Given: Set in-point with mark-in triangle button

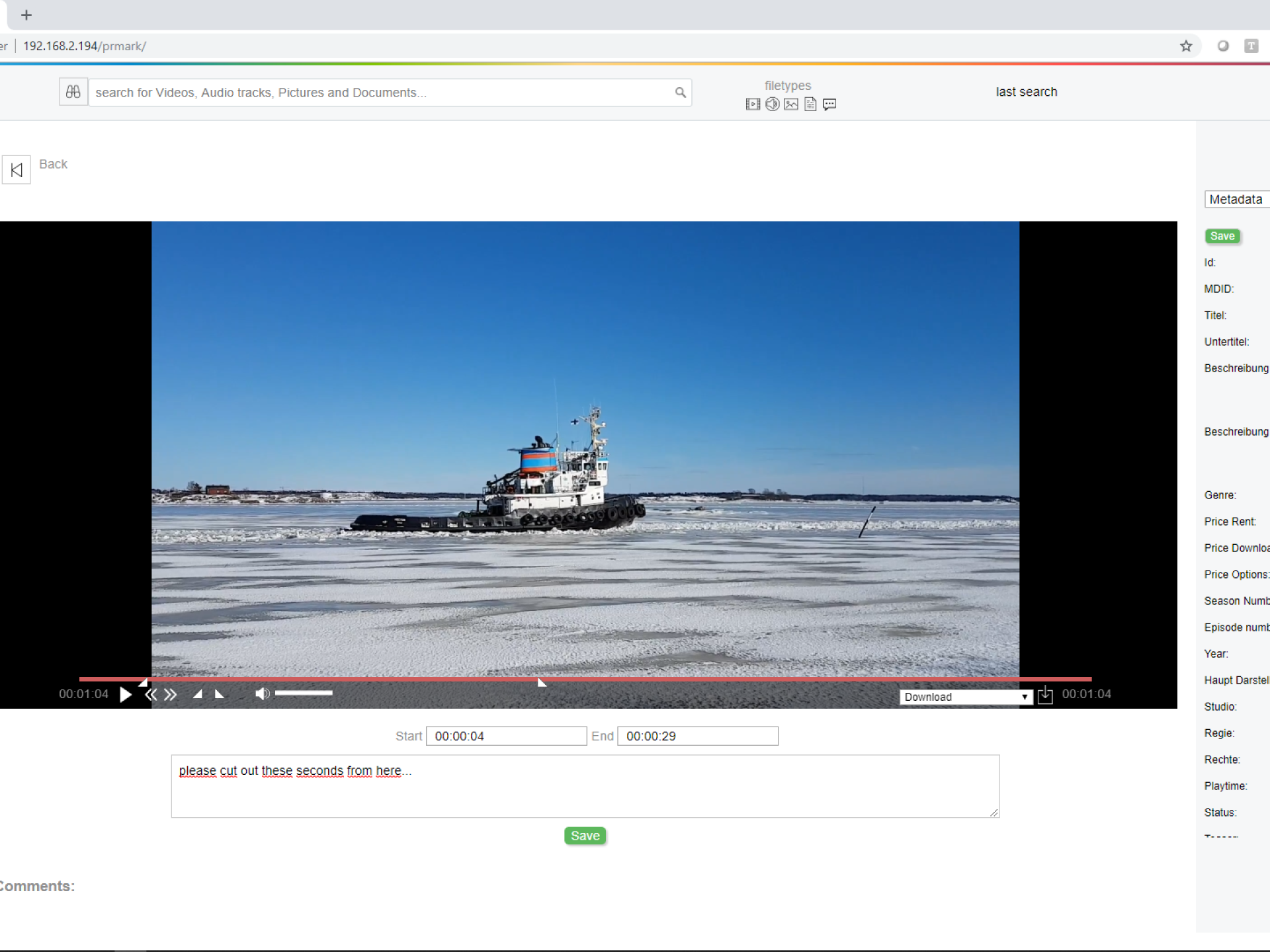Looking at the screenshot, I should tap(197, 694).
